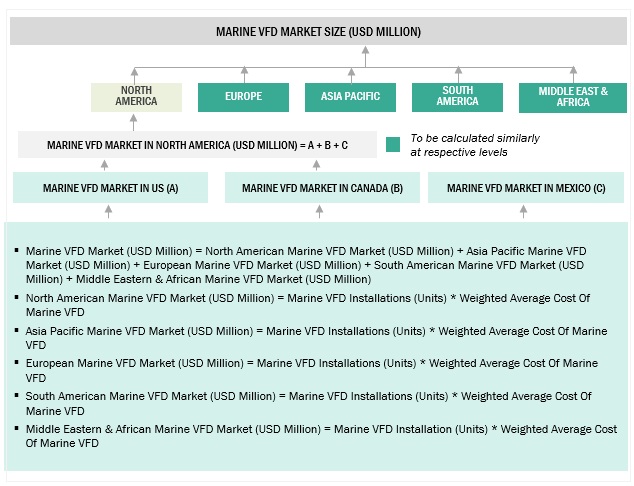Pick the South America region box
Viewport: 634px width, 486px height.
458,97
